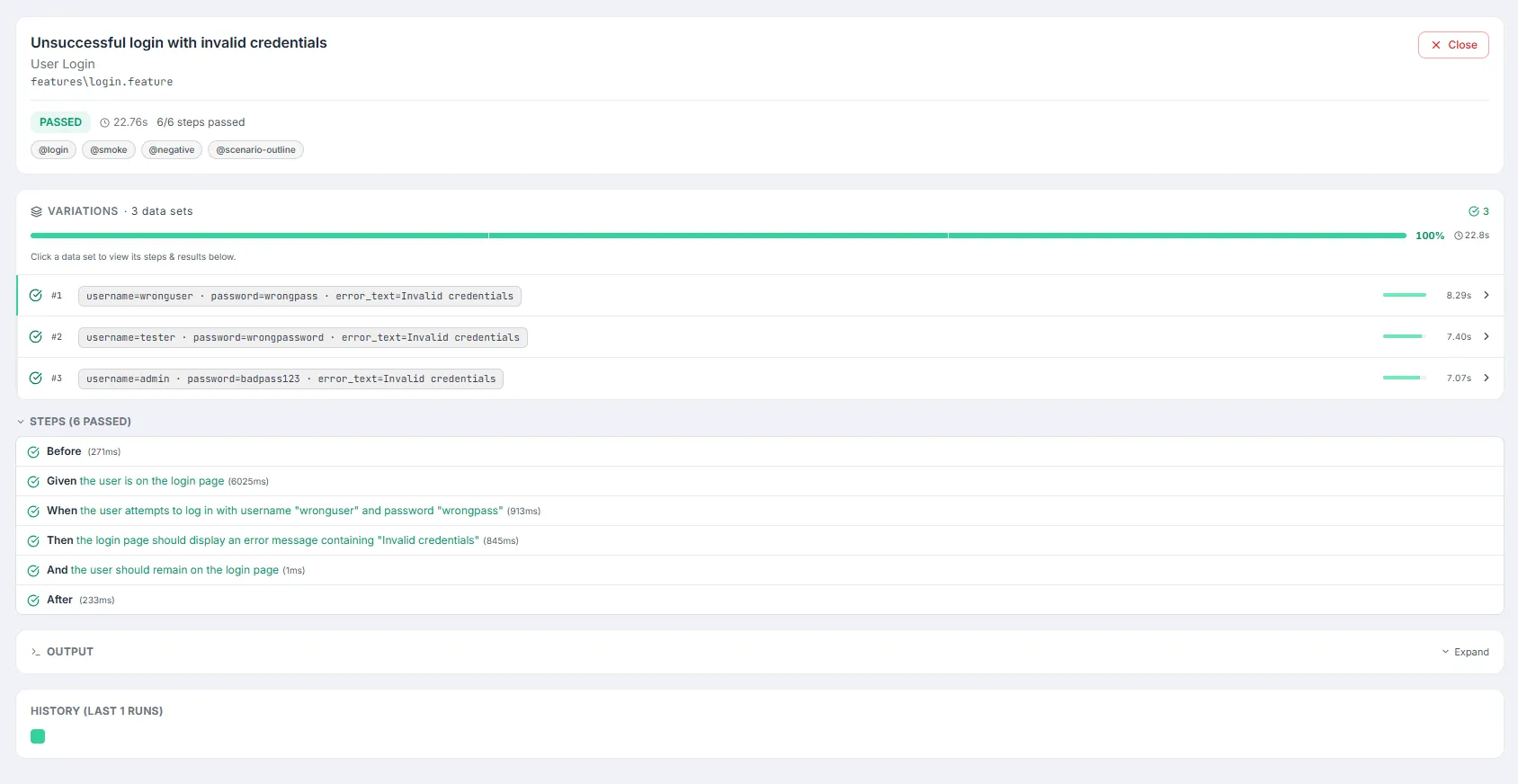Click the check icon of the Then step
This screenshot has width=1518, height=784.
tap(33, 541)
